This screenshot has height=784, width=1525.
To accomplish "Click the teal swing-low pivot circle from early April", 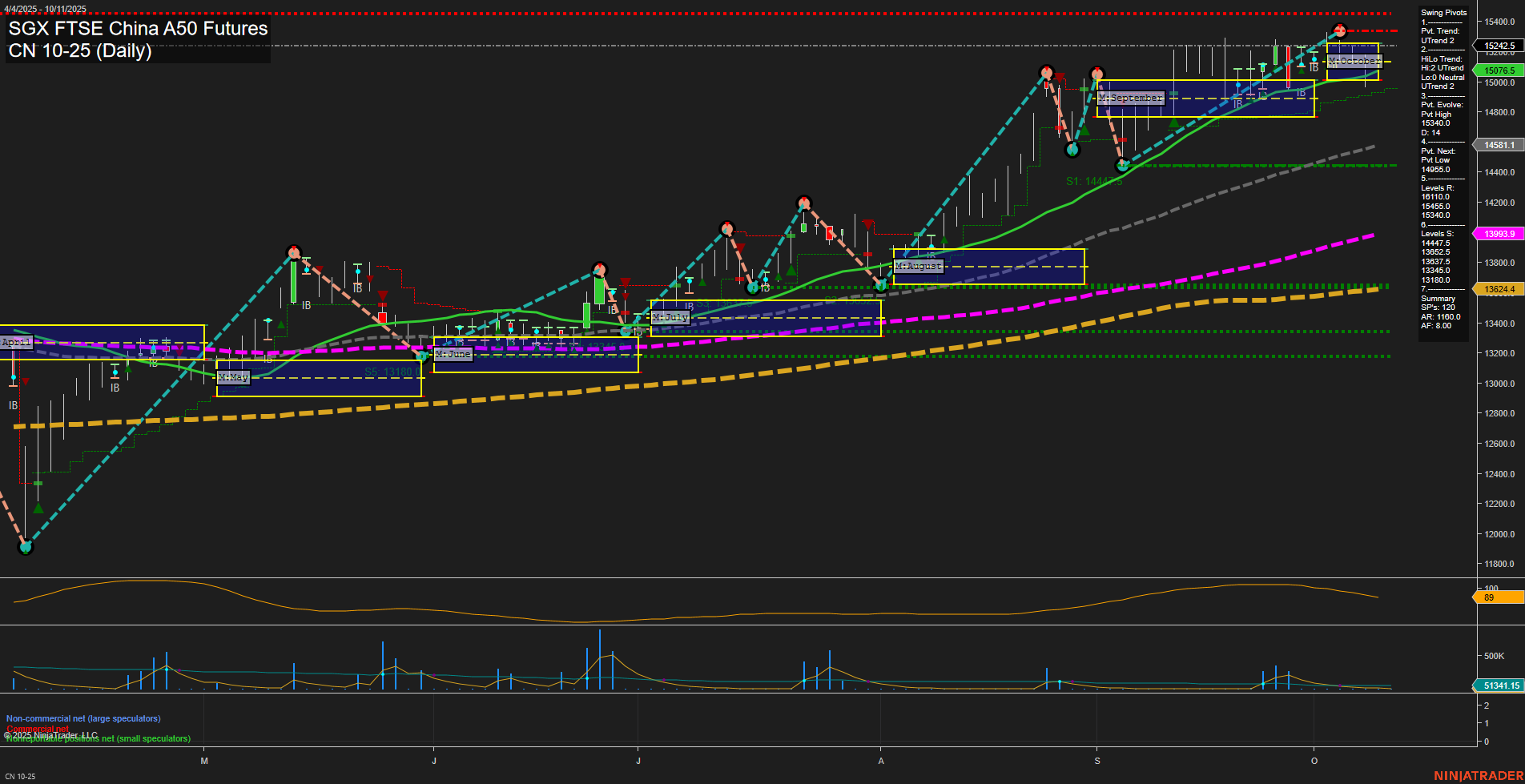I will tap(24, 548).
